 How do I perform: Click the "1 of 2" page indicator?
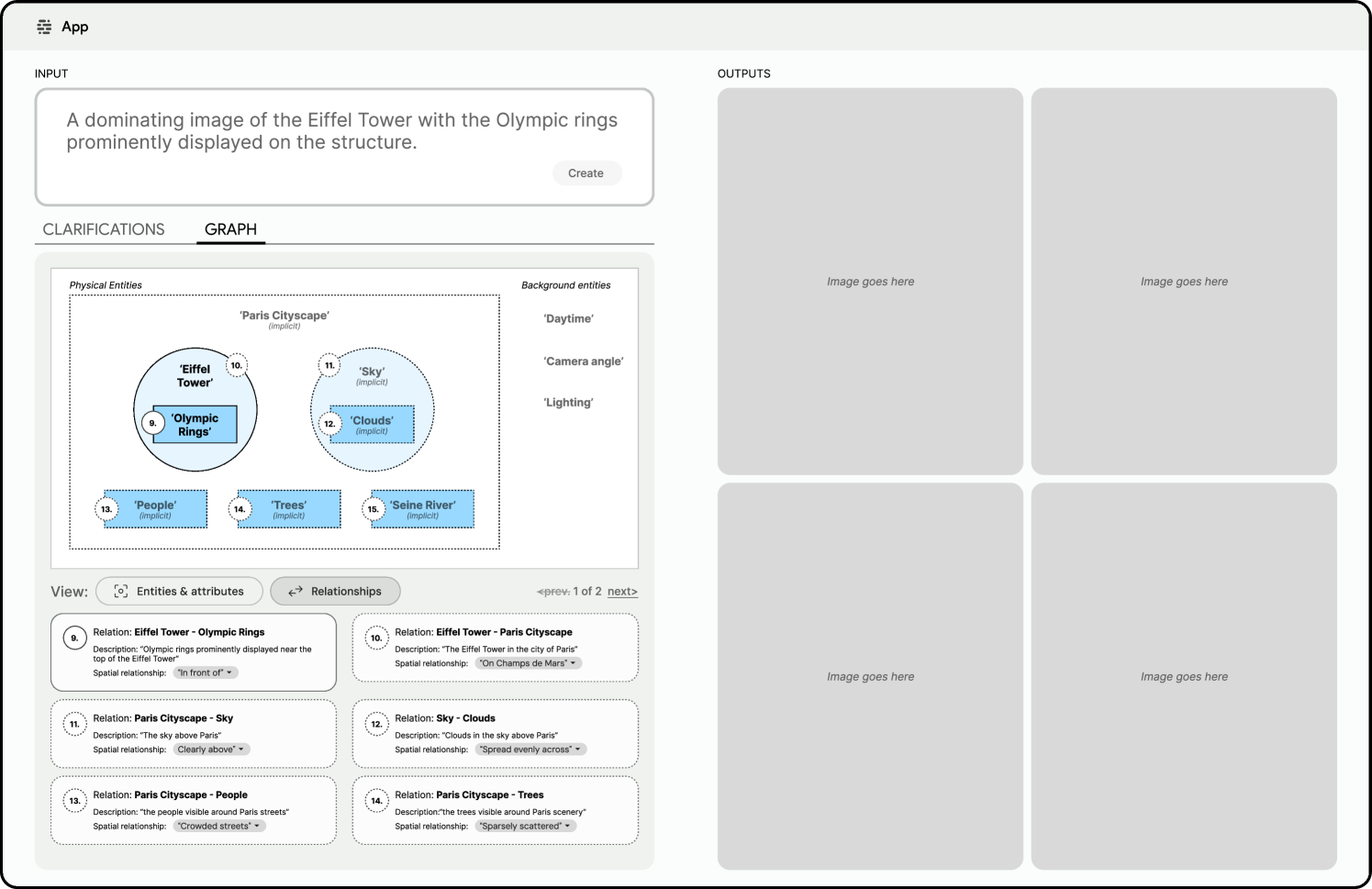tap(587, 592)
